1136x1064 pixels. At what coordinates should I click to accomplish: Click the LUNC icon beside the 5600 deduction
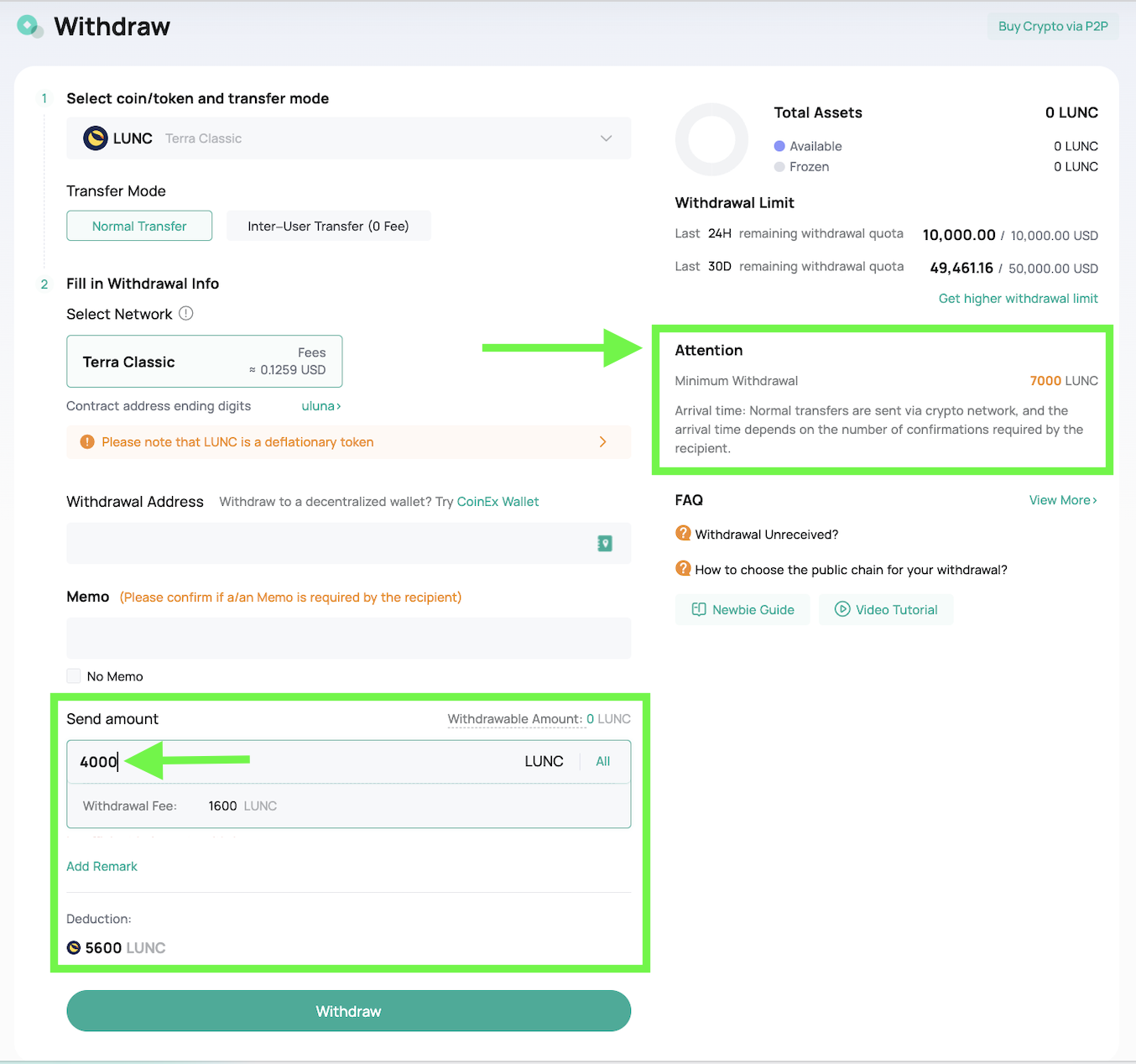pos(74,947)
